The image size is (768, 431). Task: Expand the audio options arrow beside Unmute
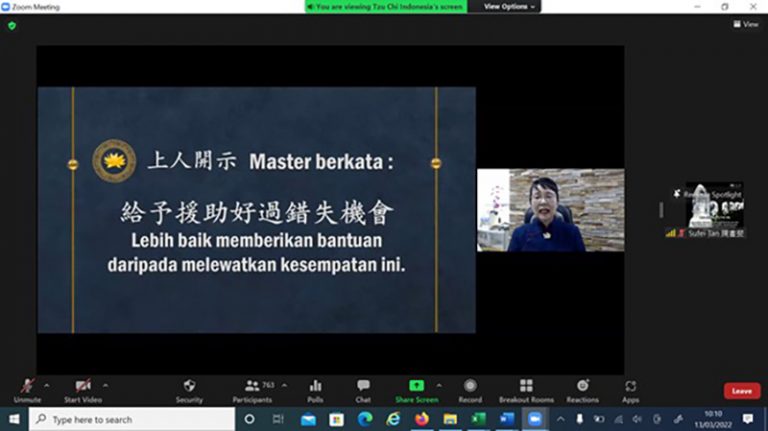[48, 384]
